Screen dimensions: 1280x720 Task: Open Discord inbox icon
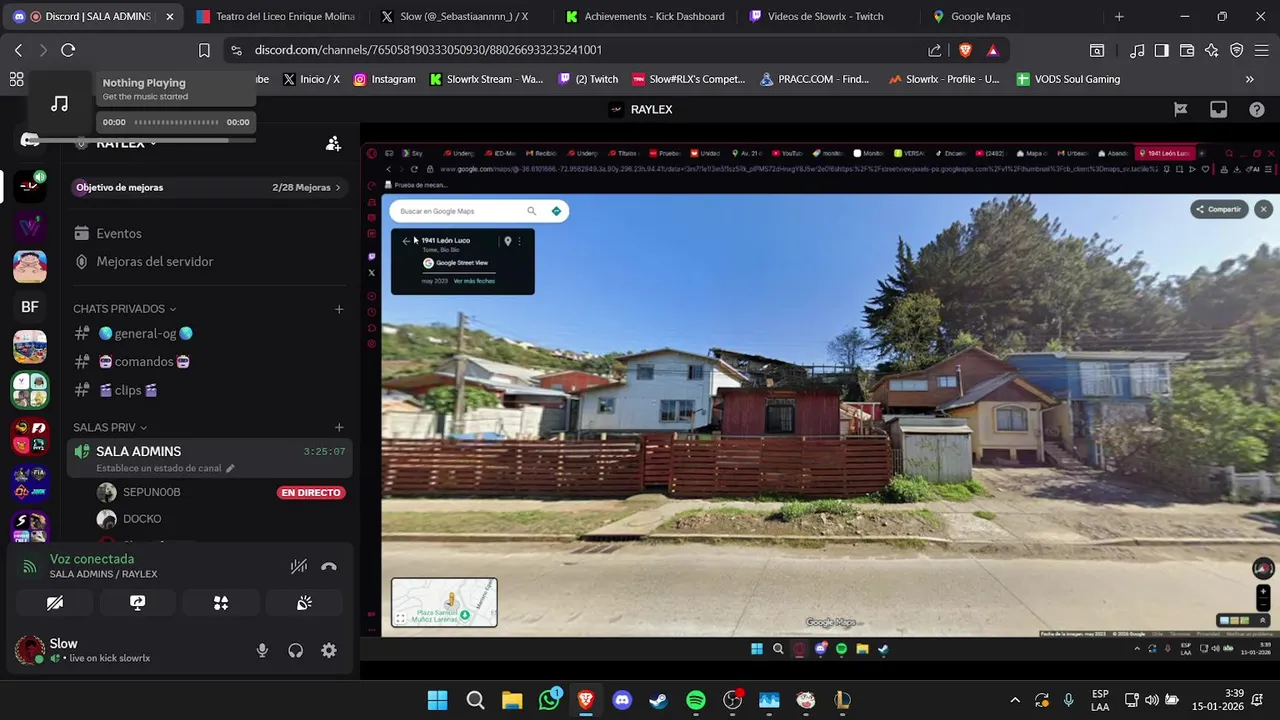(x=1218, y=109)
